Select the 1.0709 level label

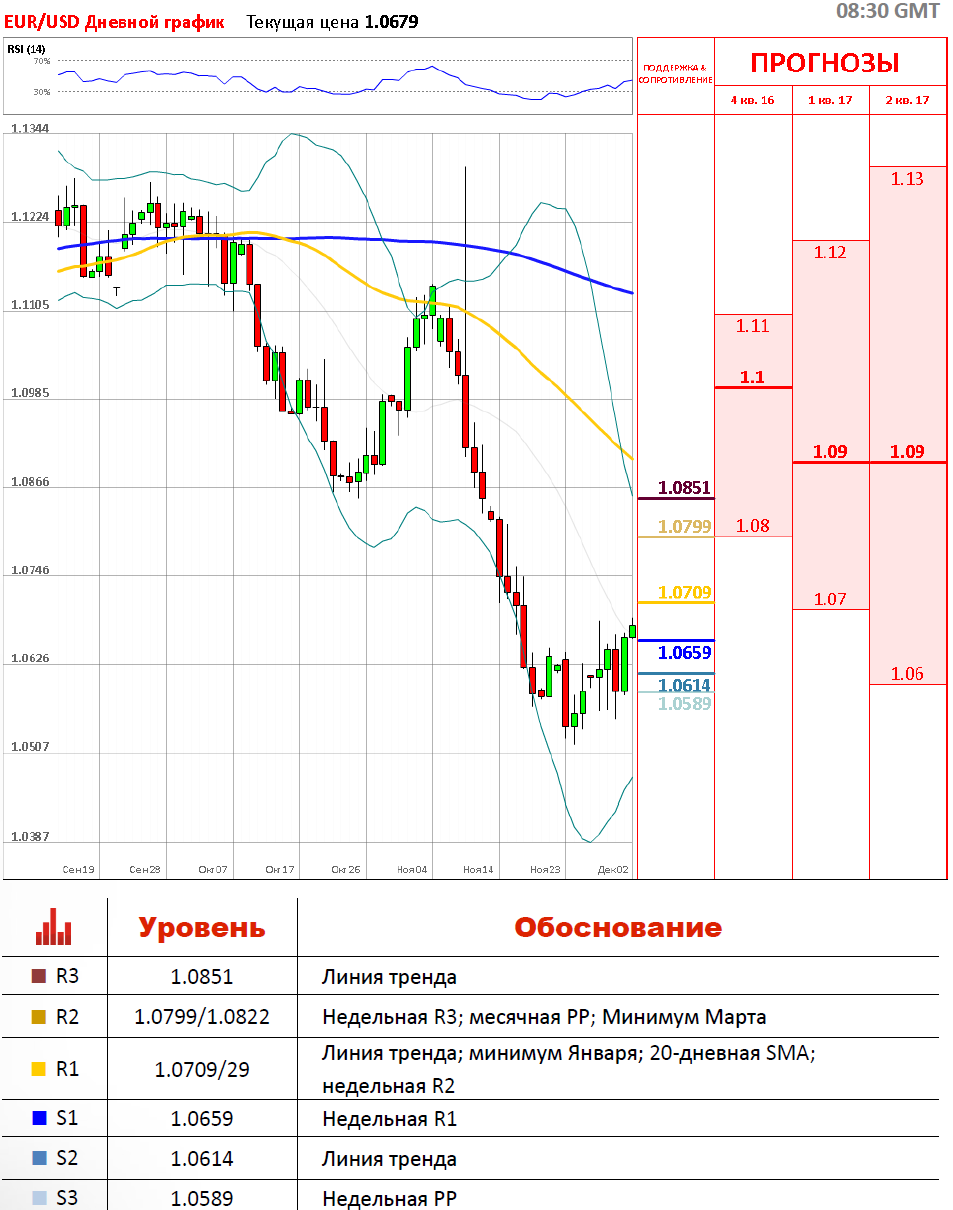pos(684,592)
